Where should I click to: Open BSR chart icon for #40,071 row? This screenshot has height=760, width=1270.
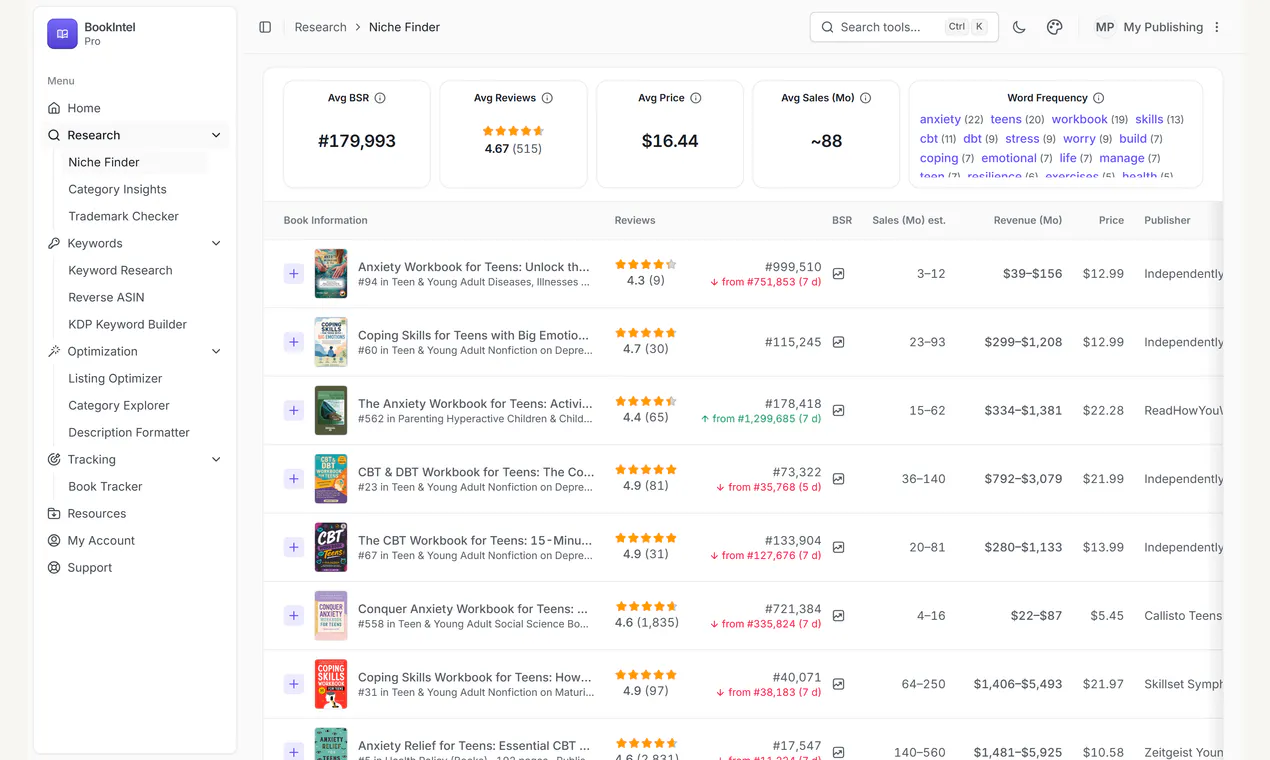tap(839, 685)
